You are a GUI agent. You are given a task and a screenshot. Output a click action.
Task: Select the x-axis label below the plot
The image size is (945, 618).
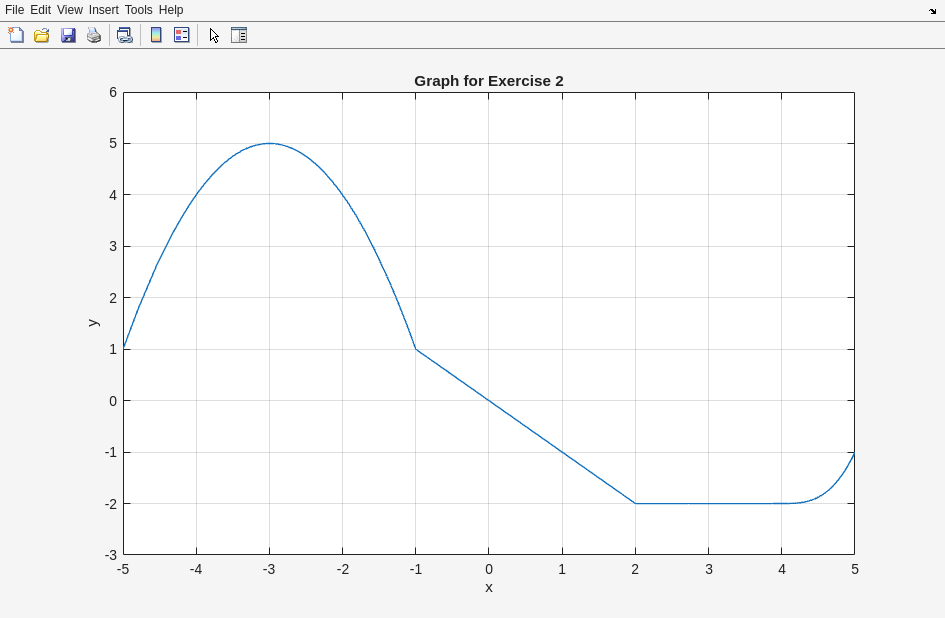coord(489,587)
